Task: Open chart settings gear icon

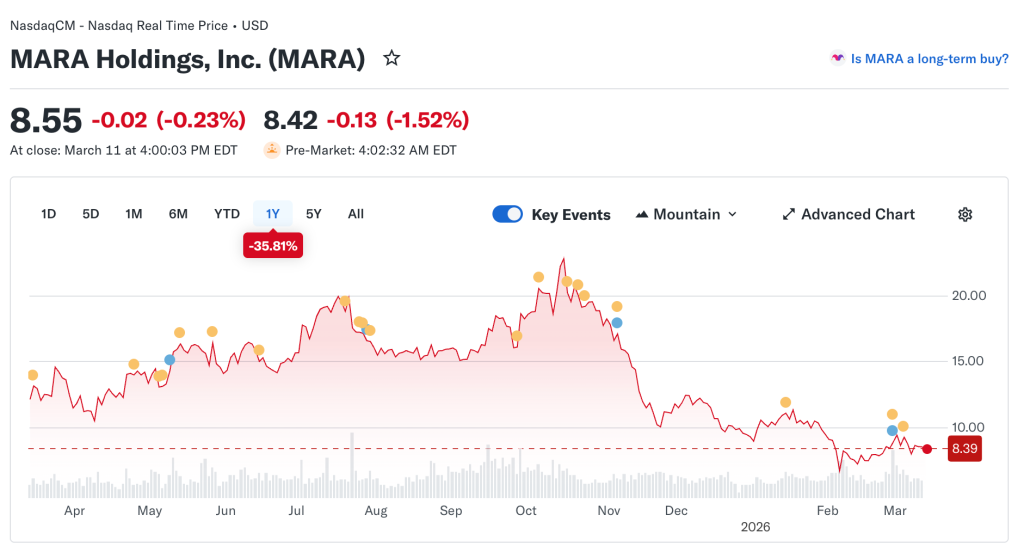Action: pyautogui.click(x=965, y=214)
